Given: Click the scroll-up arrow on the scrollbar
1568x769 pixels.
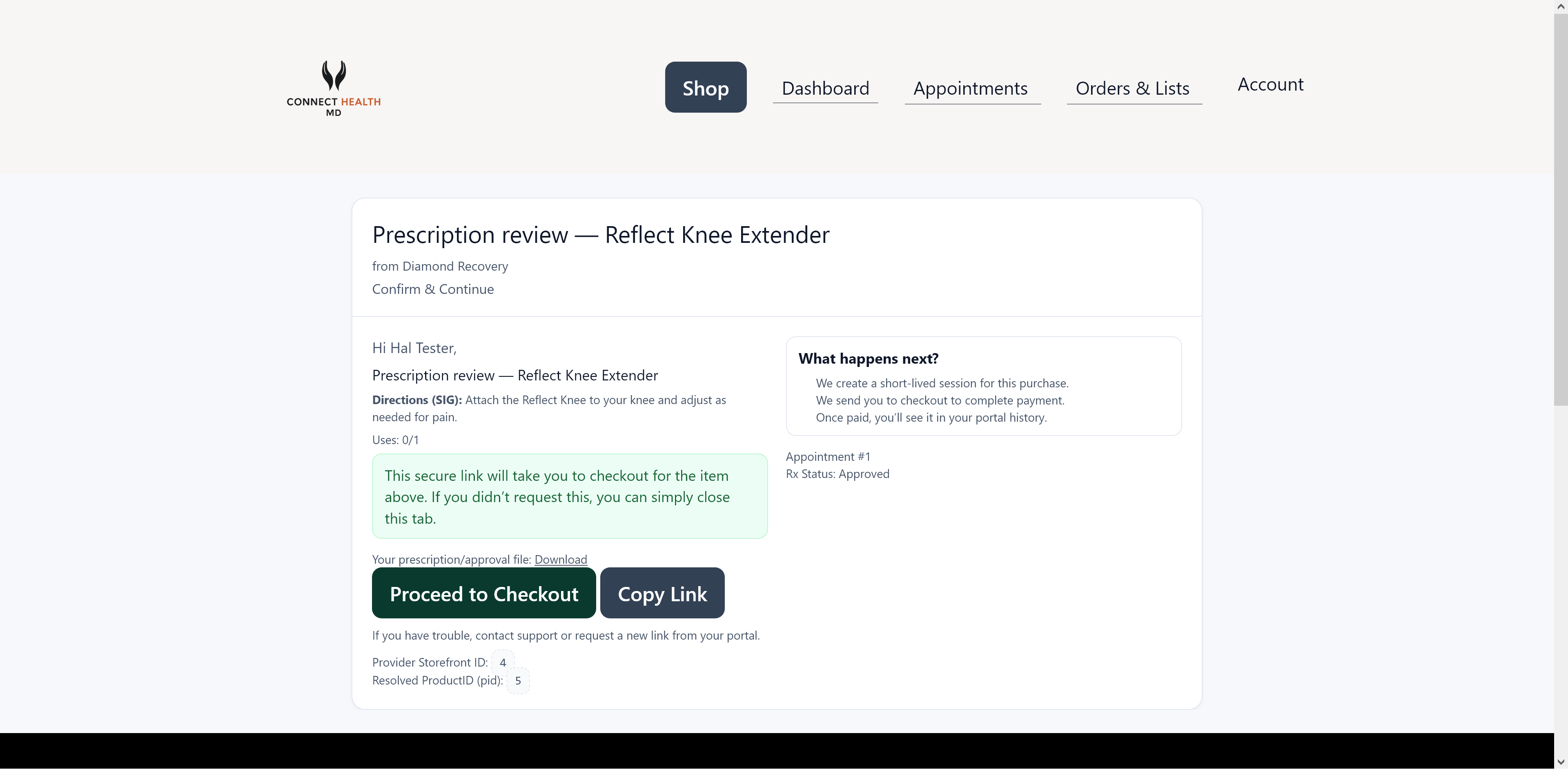Looking at the screenshot, I should tap(1561, 6).
